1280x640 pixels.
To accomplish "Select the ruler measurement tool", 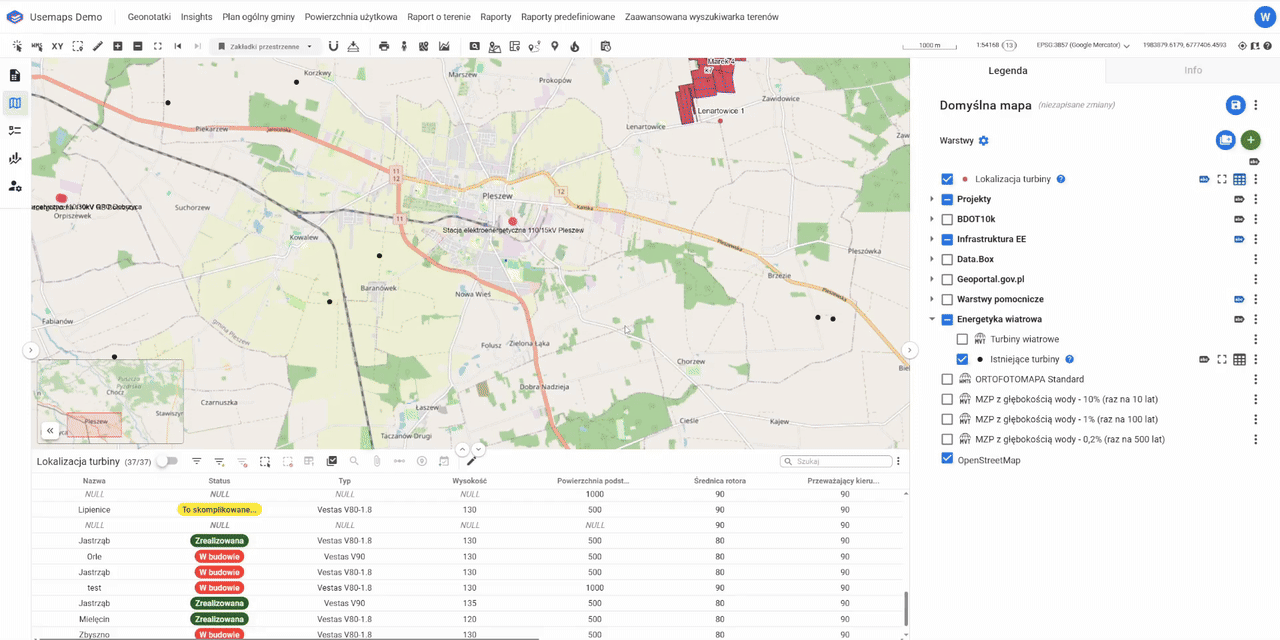I will coord(97,46).
